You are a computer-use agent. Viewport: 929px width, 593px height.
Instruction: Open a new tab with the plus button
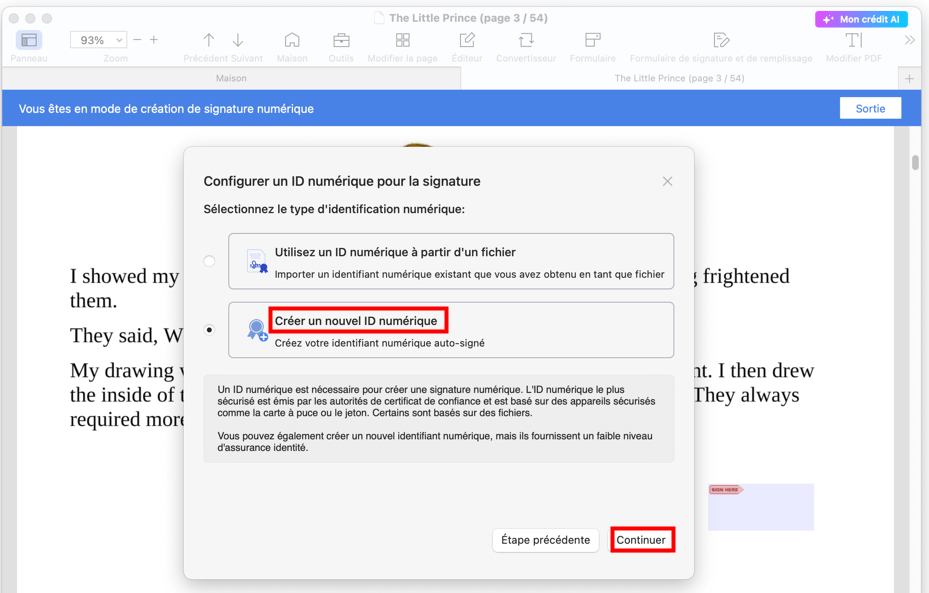point(908,77)
